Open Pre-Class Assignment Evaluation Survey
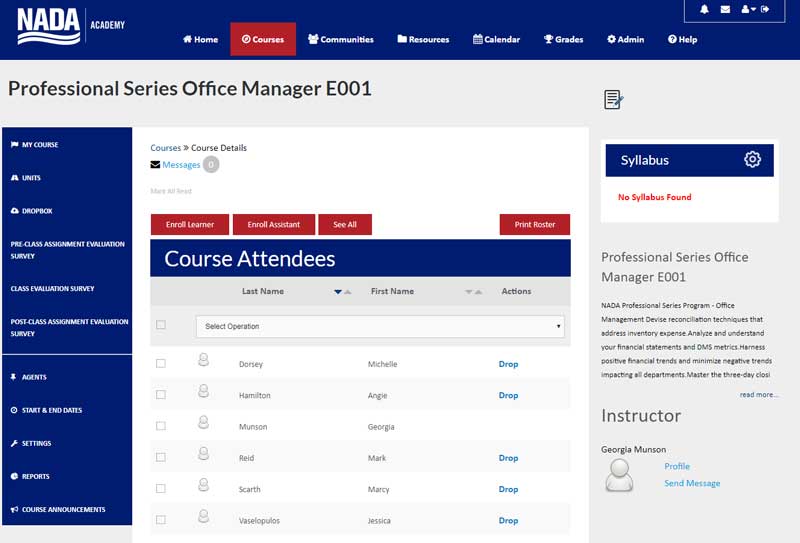The width and height of the screenshot is (800, 543). pos(67,250)
